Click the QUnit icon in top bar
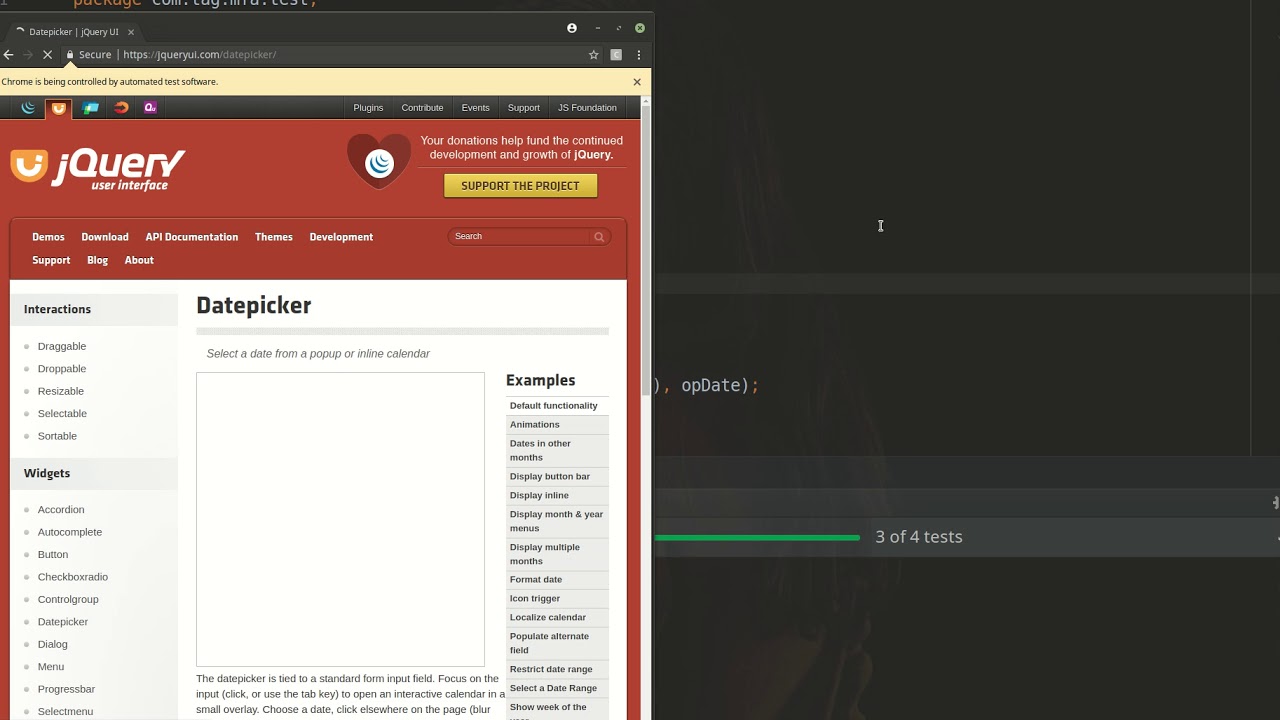Image resolution: width=1280 pixels, height=720 pixels. coord(150,108)
